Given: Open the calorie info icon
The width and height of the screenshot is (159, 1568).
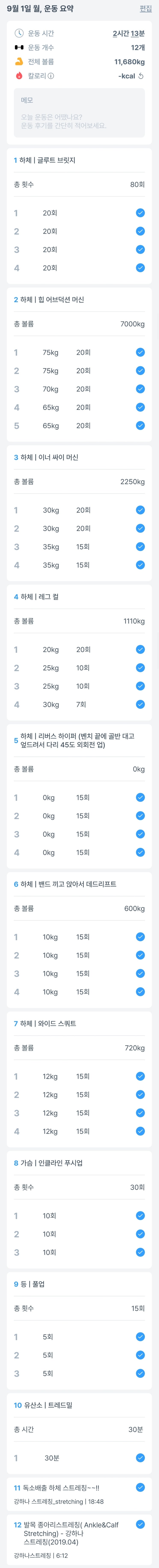Looking at the screenshot, I should (51, 76).
